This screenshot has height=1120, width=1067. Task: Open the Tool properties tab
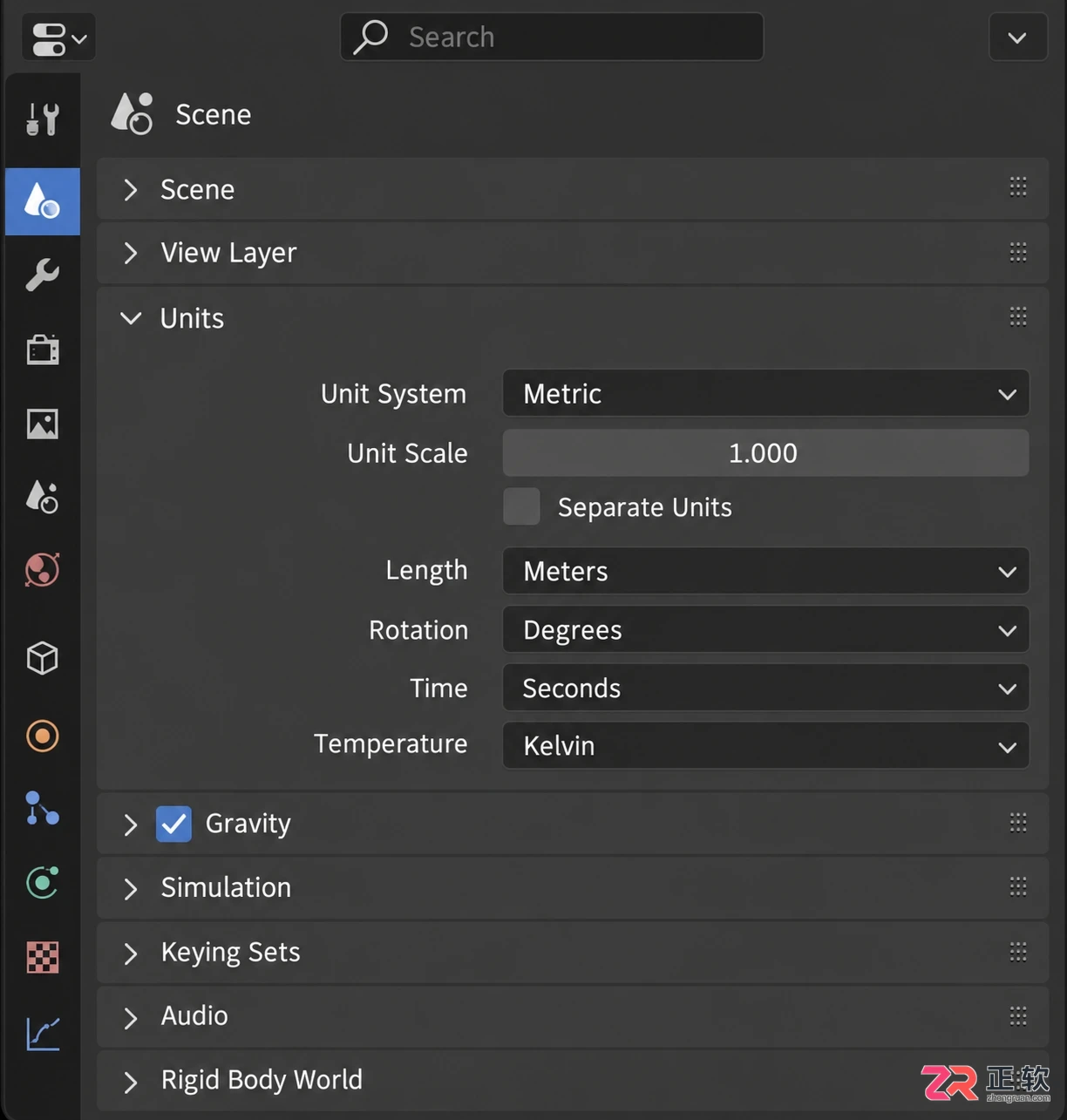42,119
